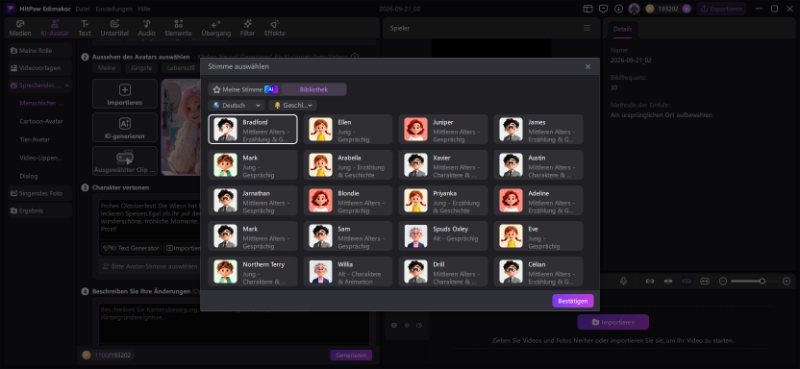The width and height of the screenshot is (800, 369).
Task: Select Cartoon-Avatar in the sidebar
Action: coord(41,121)
